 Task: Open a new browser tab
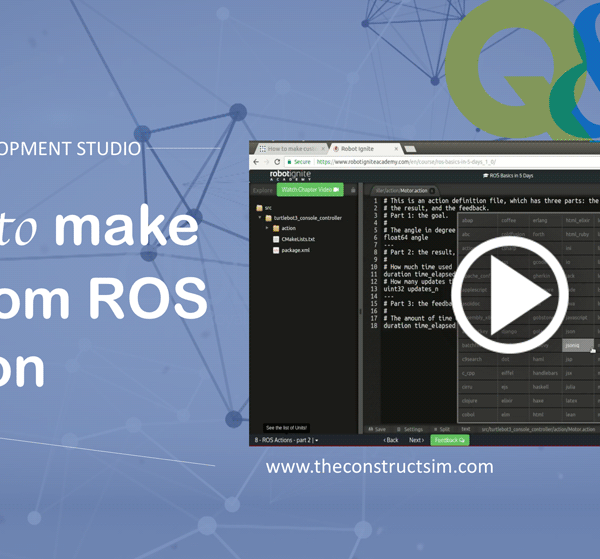(410, 149)
